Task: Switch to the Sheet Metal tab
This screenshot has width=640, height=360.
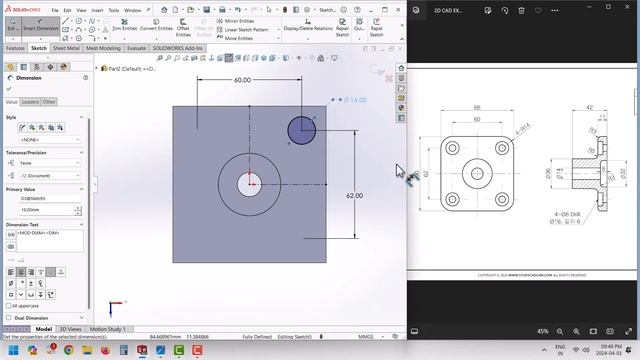Action: coord(66,48)
